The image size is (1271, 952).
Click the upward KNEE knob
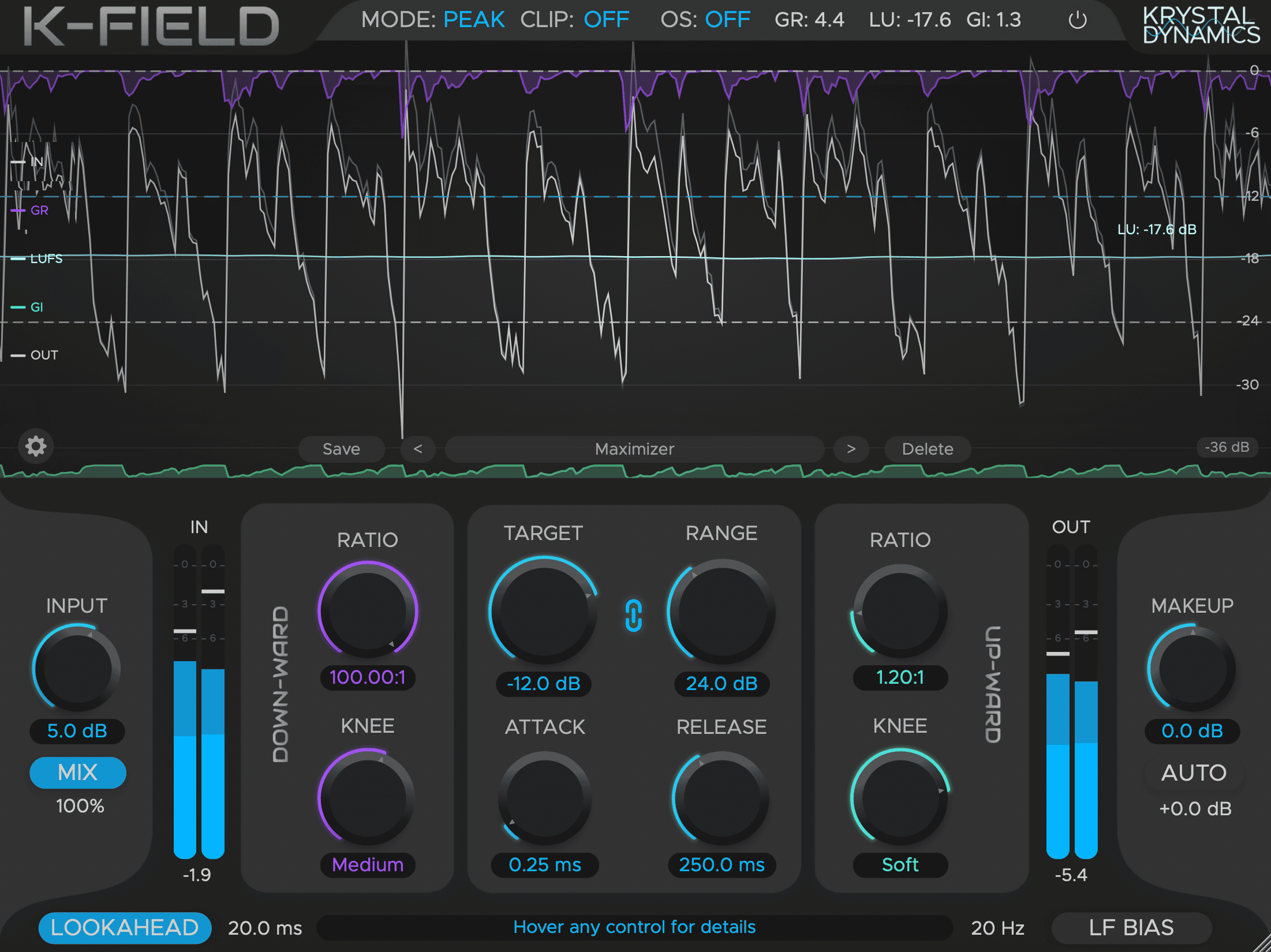pos(900,797)
